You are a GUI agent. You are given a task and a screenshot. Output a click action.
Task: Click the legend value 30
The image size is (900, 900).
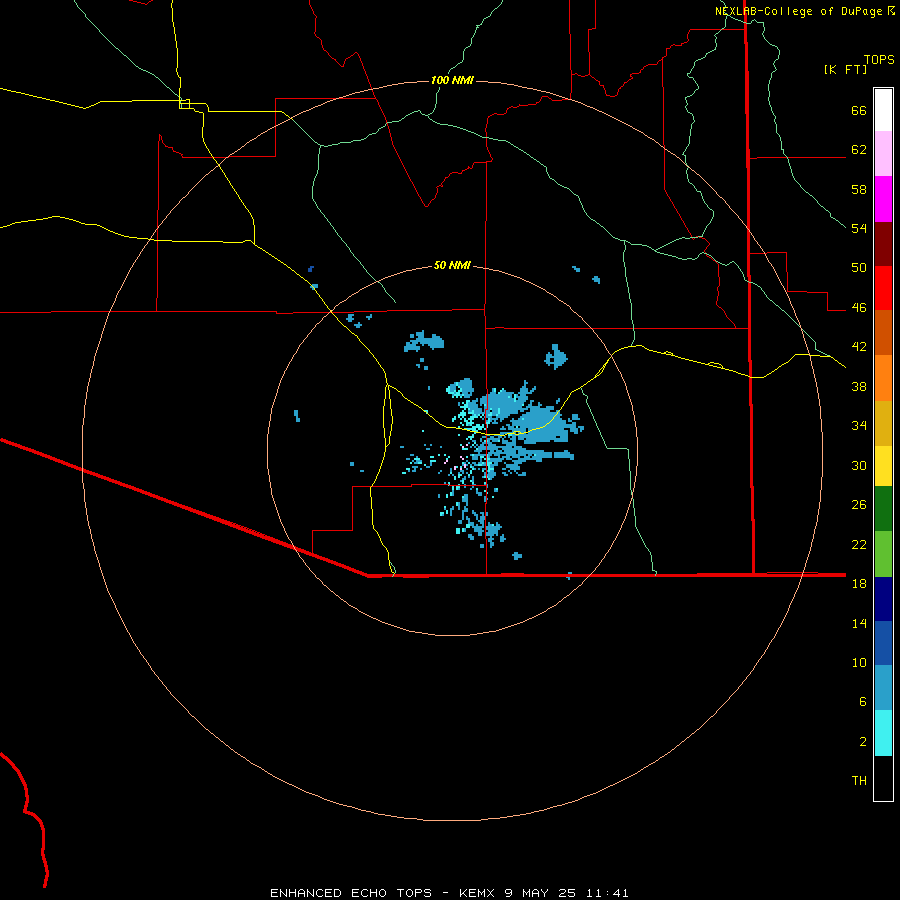tap(859, 465)
